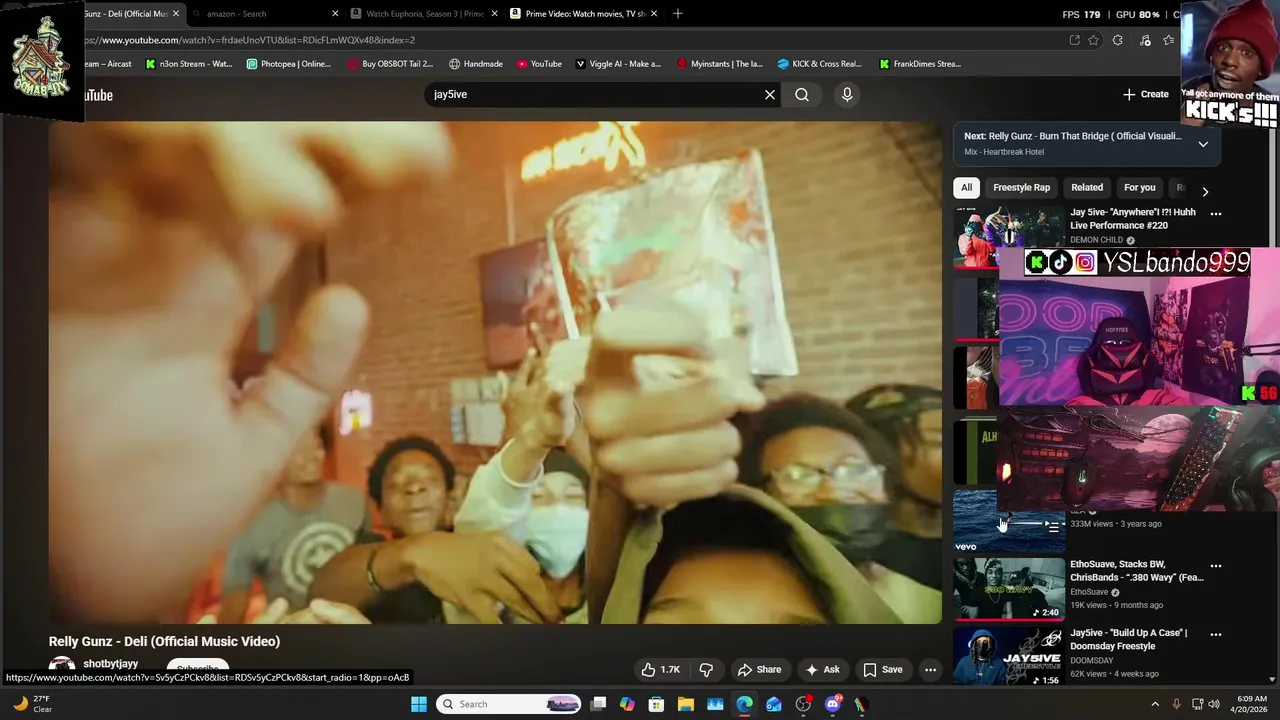Open browser extensions puzzle icon
The width and height of the screenshot is (1280, 720).
pyautogui.click(x=1118, y=40)
